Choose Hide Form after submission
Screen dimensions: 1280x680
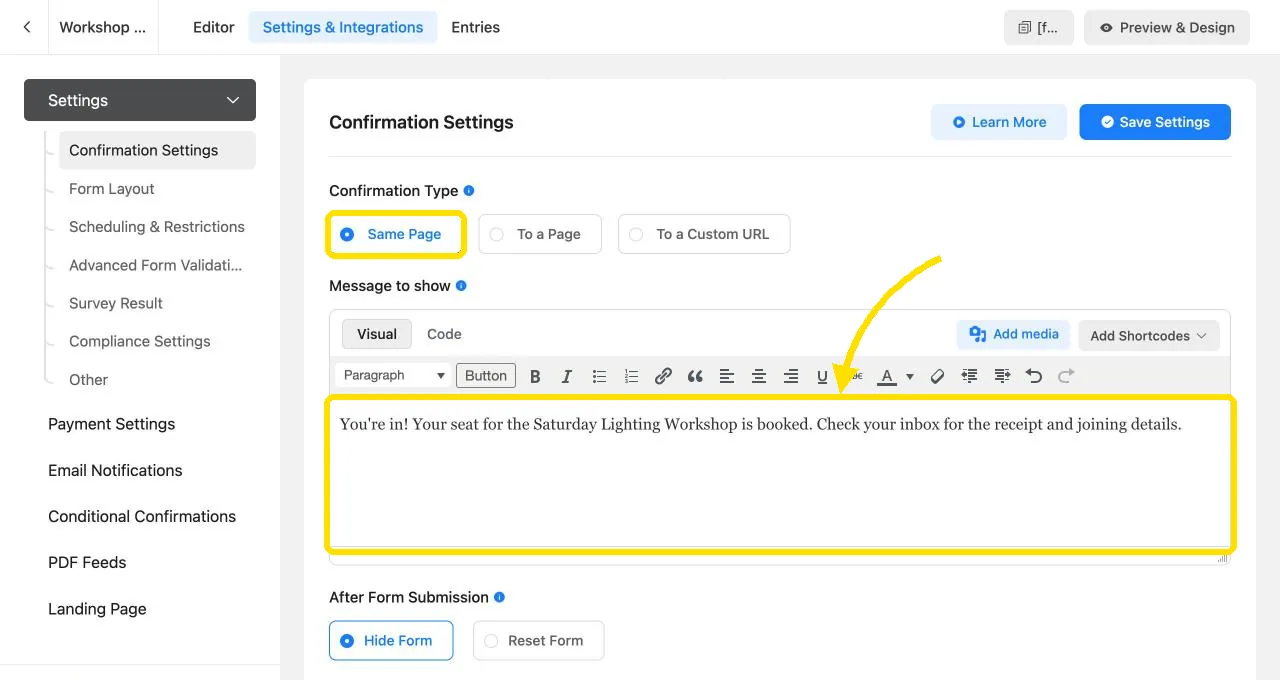[391, 641]
